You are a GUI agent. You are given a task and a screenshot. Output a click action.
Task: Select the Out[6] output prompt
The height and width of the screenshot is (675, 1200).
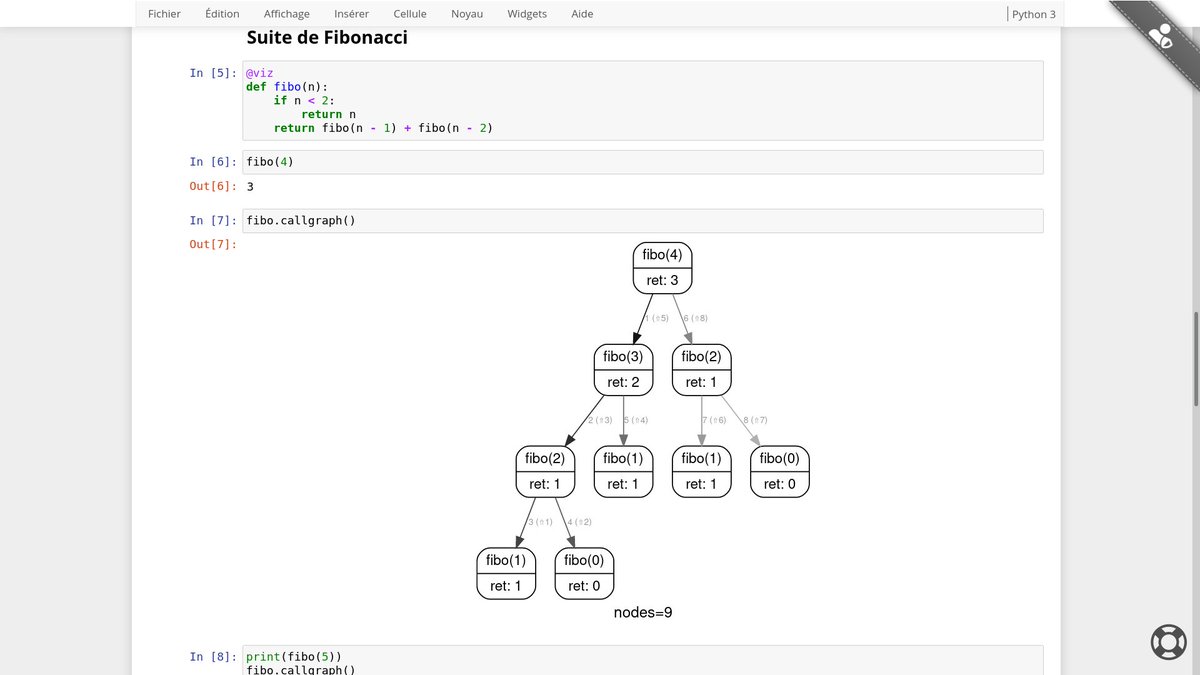213,187
